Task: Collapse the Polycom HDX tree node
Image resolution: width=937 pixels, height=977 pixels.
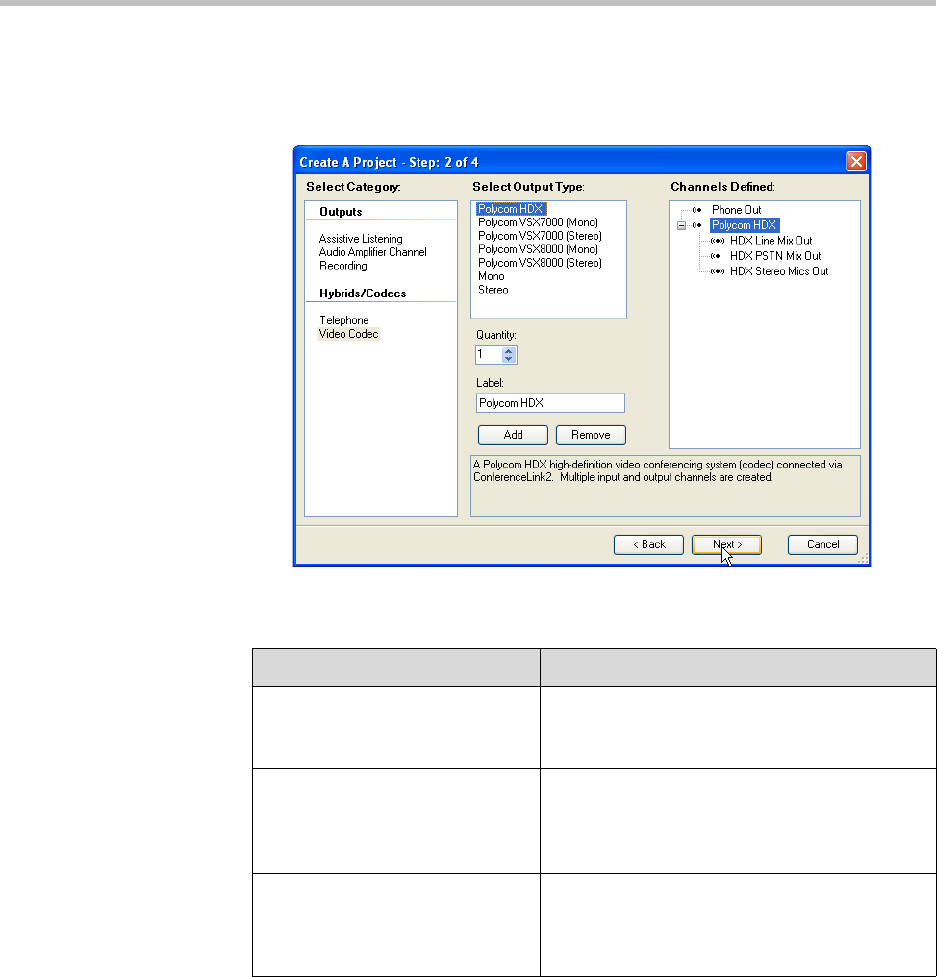Action: pos(682,225)
